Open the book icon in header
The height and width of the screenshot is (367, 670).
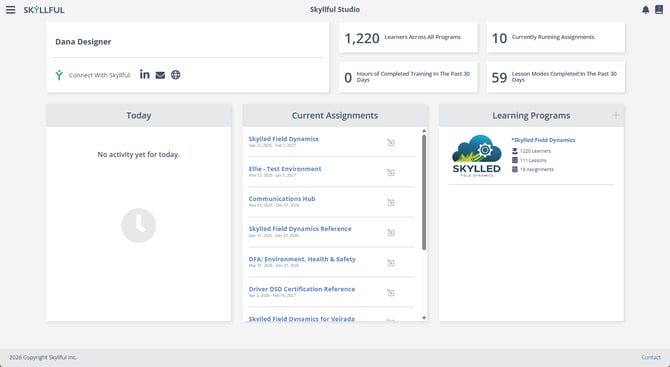tap(659, 9)
